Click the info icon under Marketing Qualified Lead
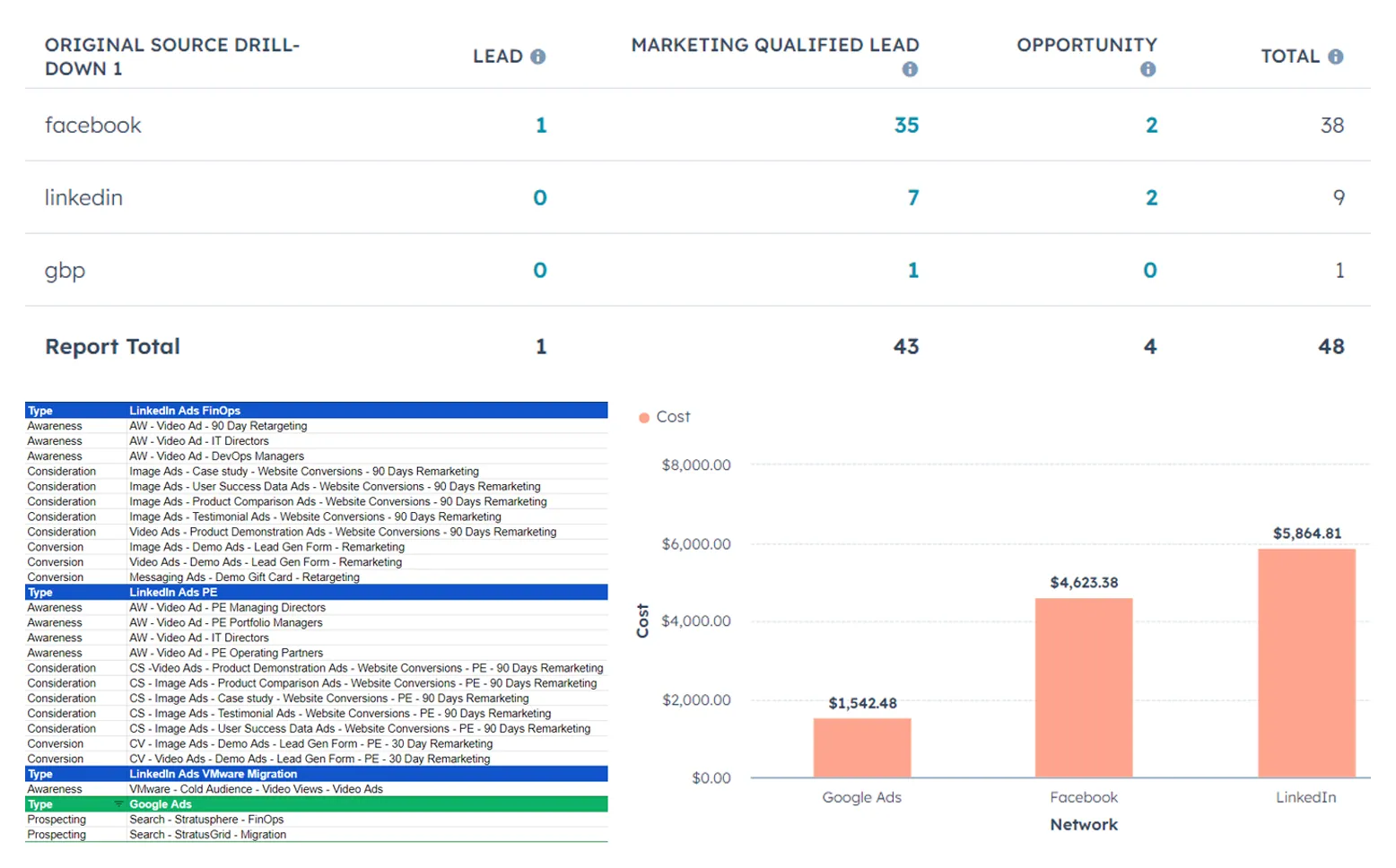The width and height of the screenshot is (1396, 868). (910, 69)
